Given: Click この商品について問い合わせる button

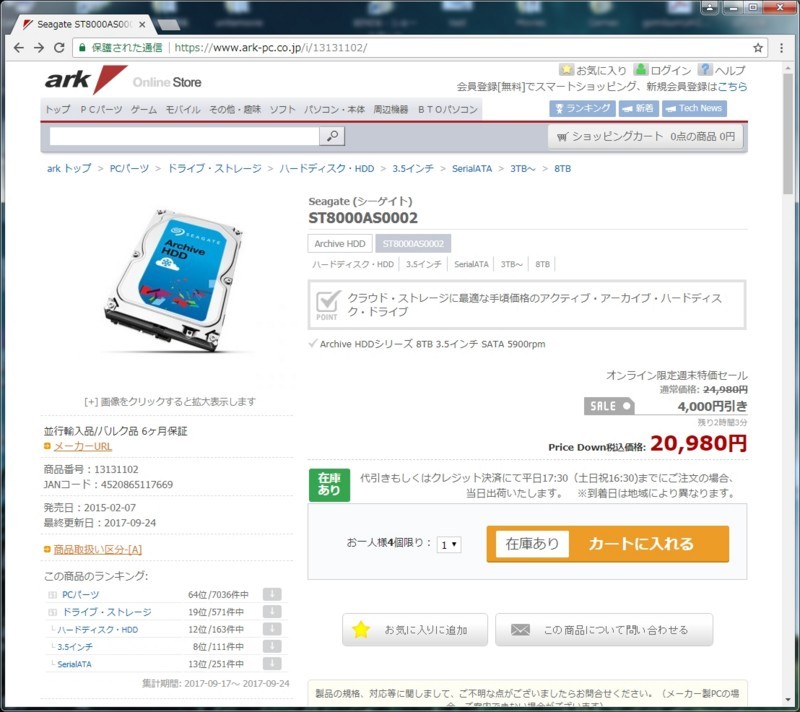Looking at the screenshot, I should click(x=604, y=630).
